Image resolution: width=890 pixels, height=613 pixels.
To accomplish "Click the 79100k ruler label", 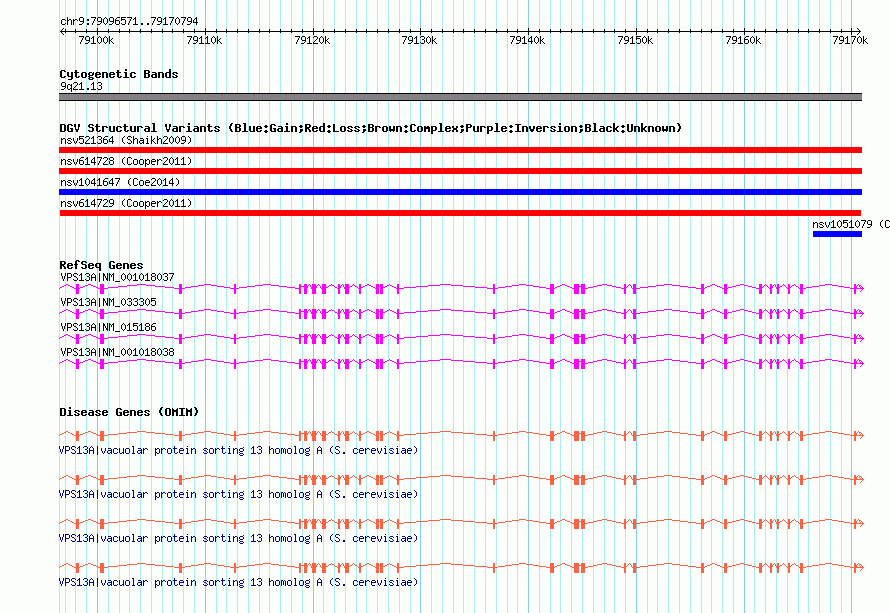I will [x=96, y=40].
